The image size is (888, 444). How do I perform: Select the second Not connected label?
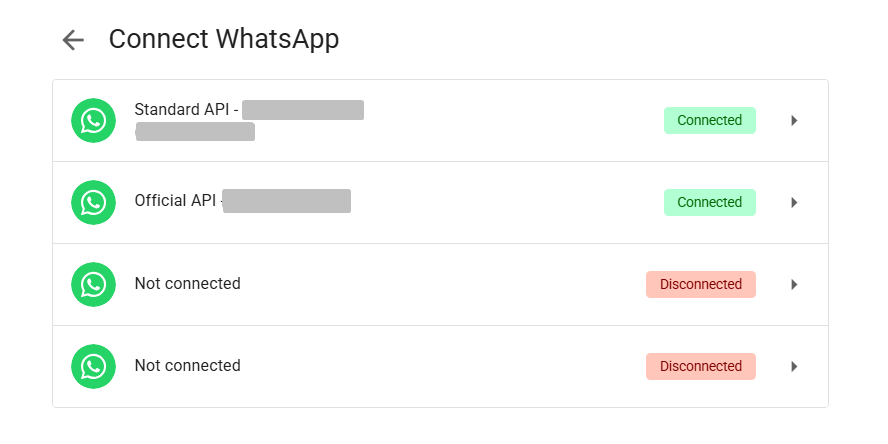click(187, 366)
